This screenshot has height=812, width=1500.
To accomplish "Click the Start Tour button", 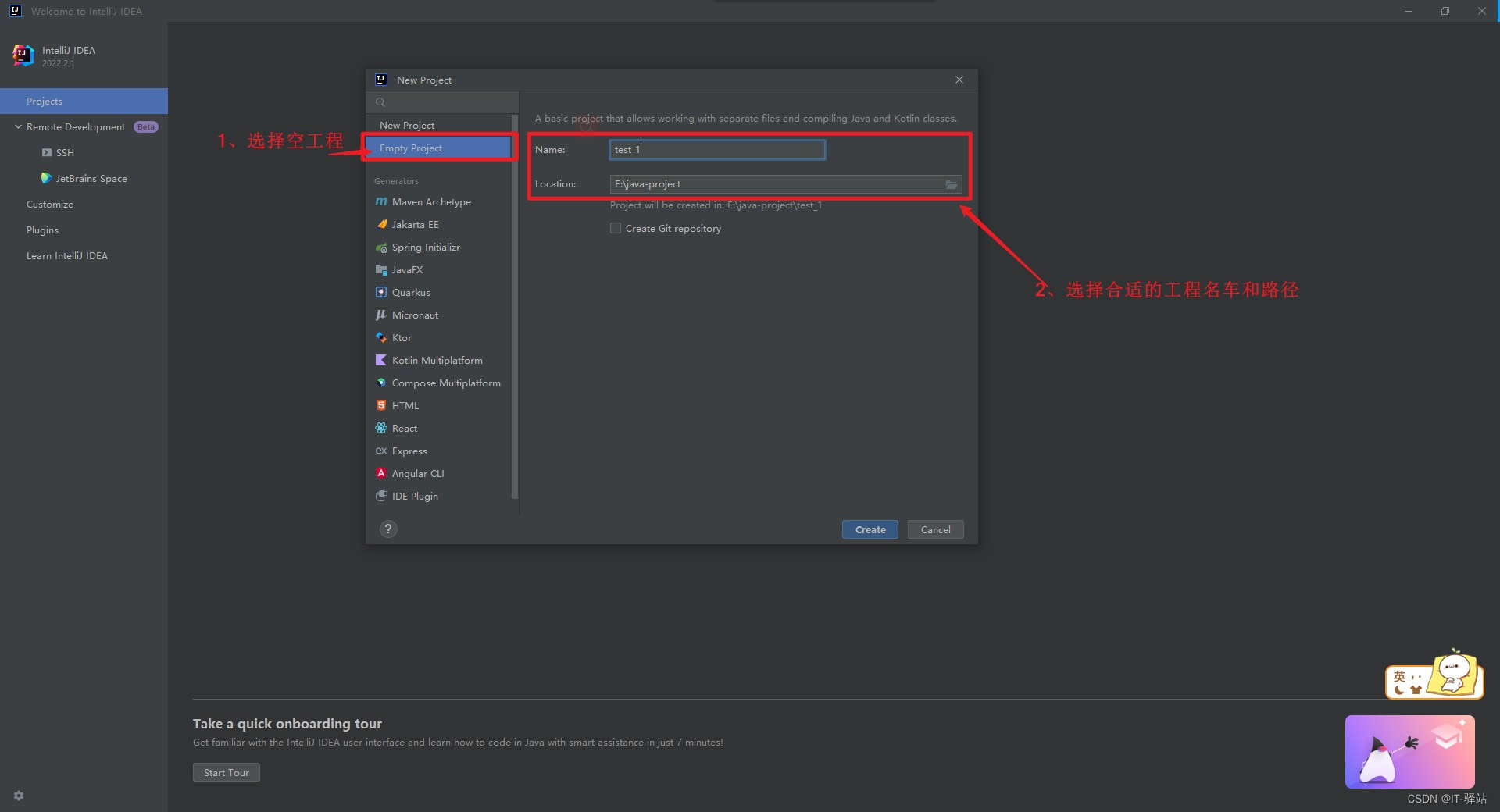I will 227,772.
